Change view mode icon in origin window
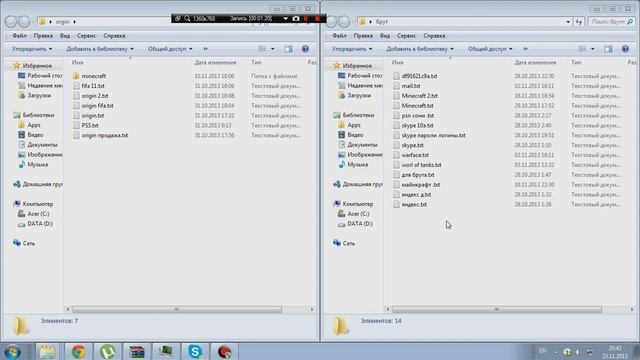This screenshot has width=640, height=360. (263, 49)
